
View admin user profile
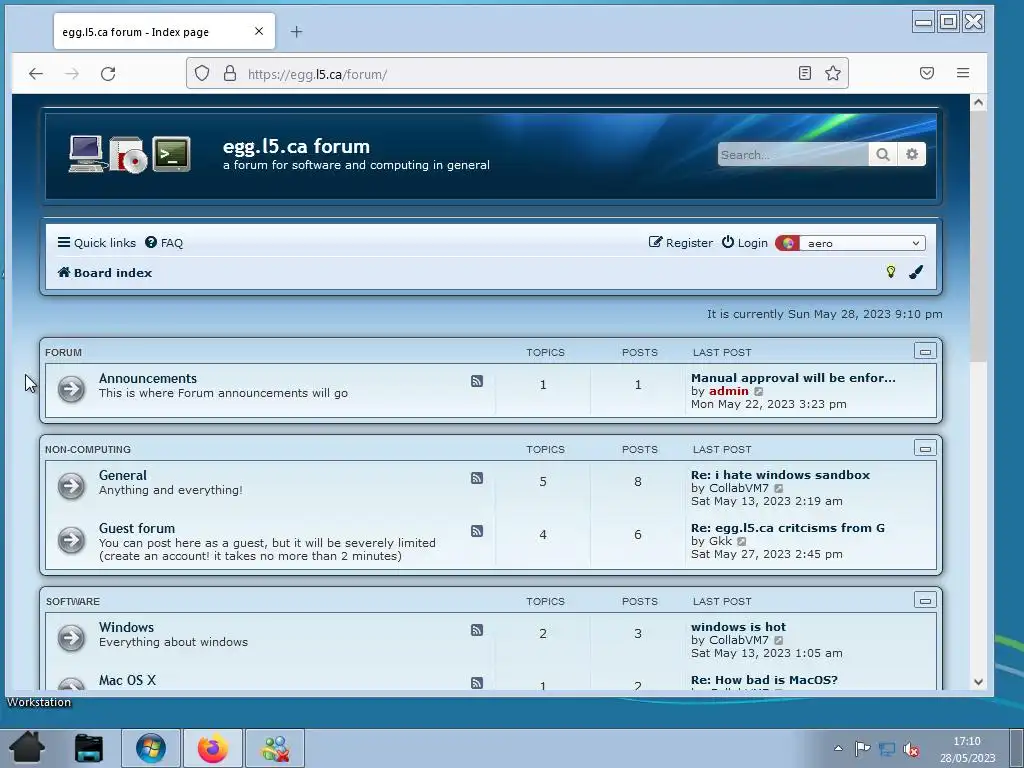pos(729,391)
